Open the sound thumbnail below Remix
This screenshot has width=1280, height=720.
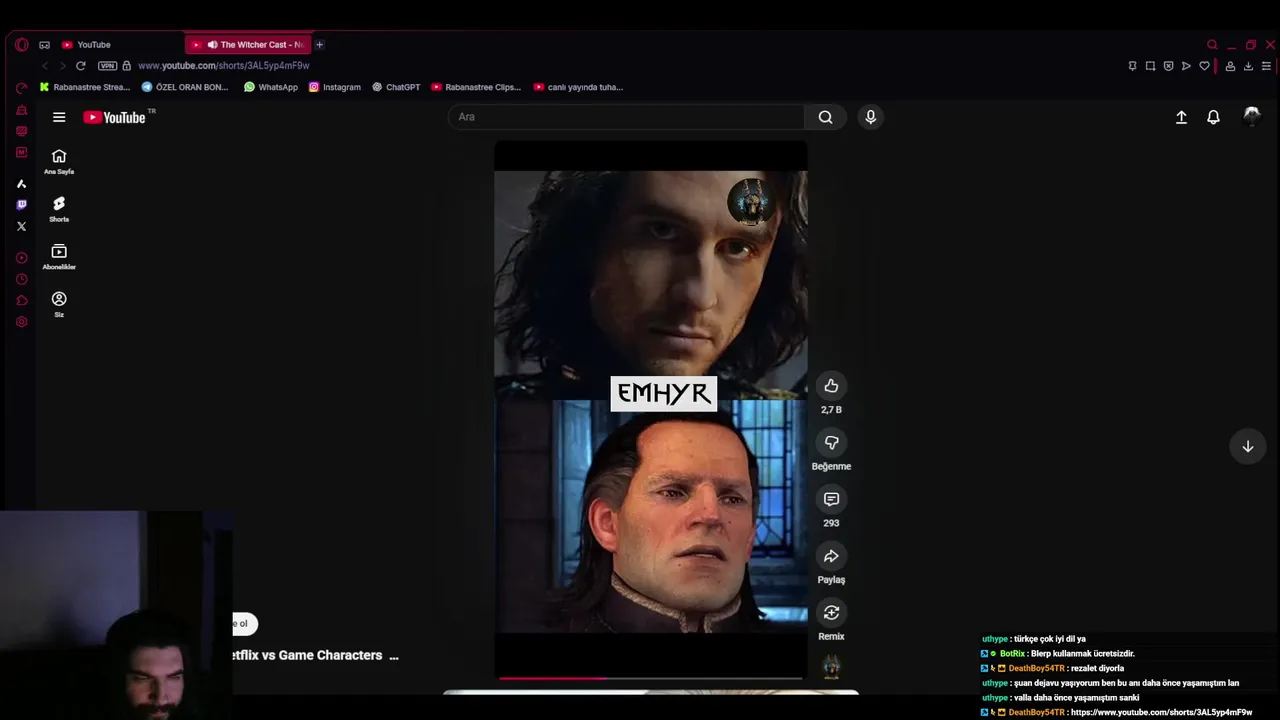pyautogui.click(x=831, y=667)
